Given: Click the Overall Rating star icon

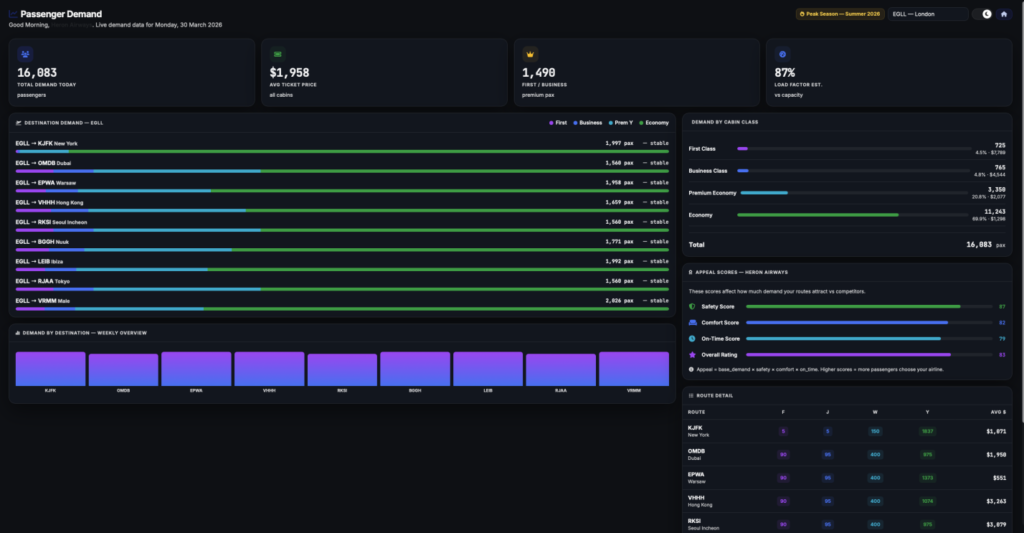Looking at the screenshot, I should tap(692, 354).
